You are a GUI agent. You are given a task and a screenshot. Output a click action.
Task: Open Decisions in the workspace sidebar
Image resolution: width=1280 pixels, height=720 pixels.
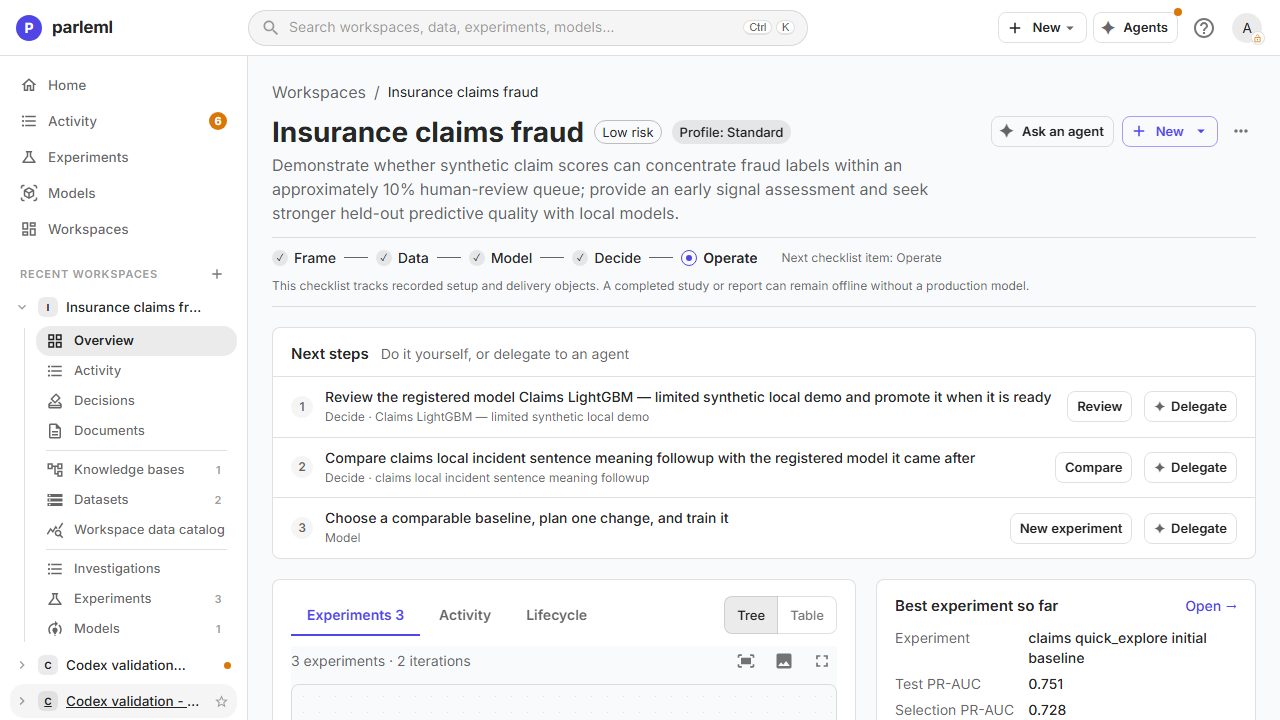pyautogui.click(x=104, y=400)
